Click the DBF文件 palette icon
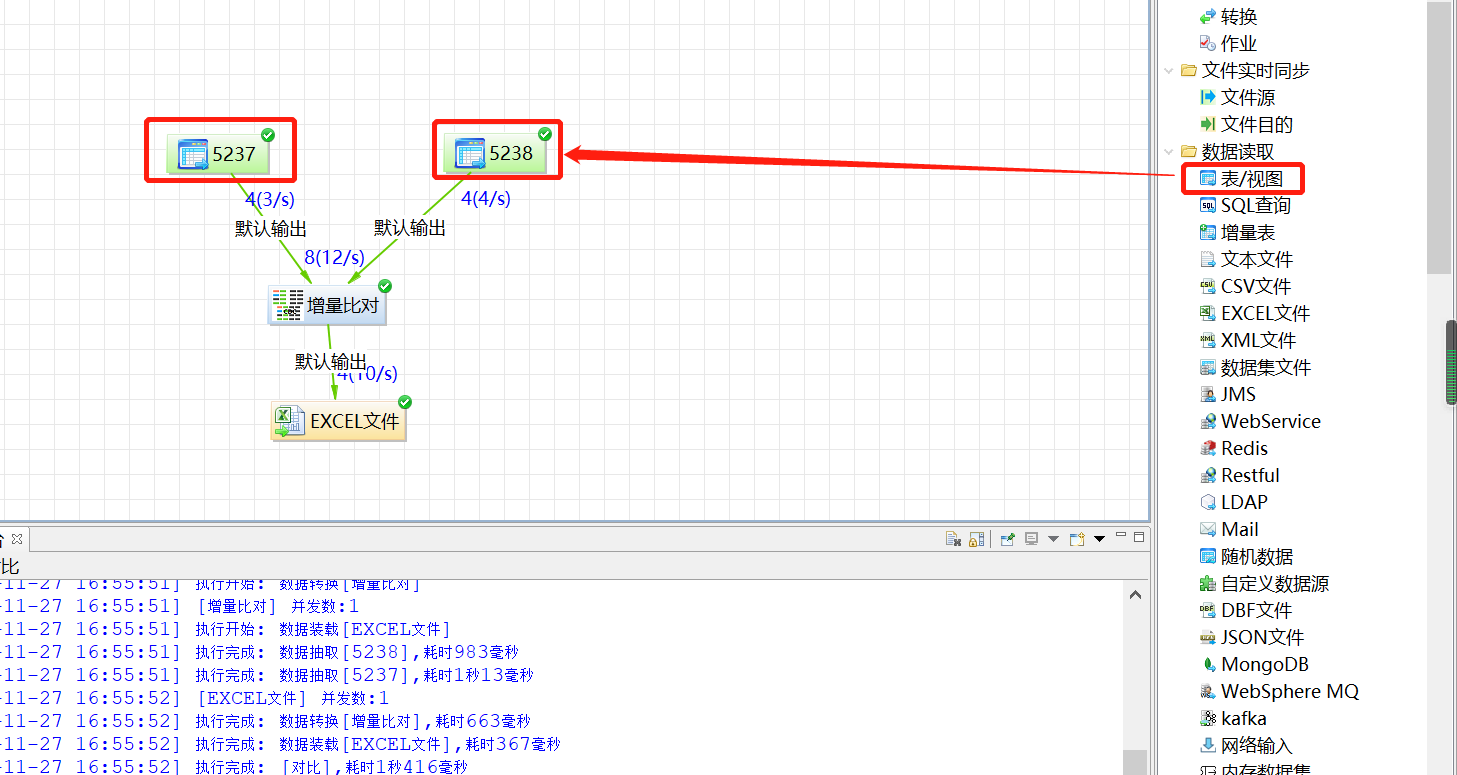Viewport: 1457px width, 775px height. pyautogui.click(x=1208, y=611)
